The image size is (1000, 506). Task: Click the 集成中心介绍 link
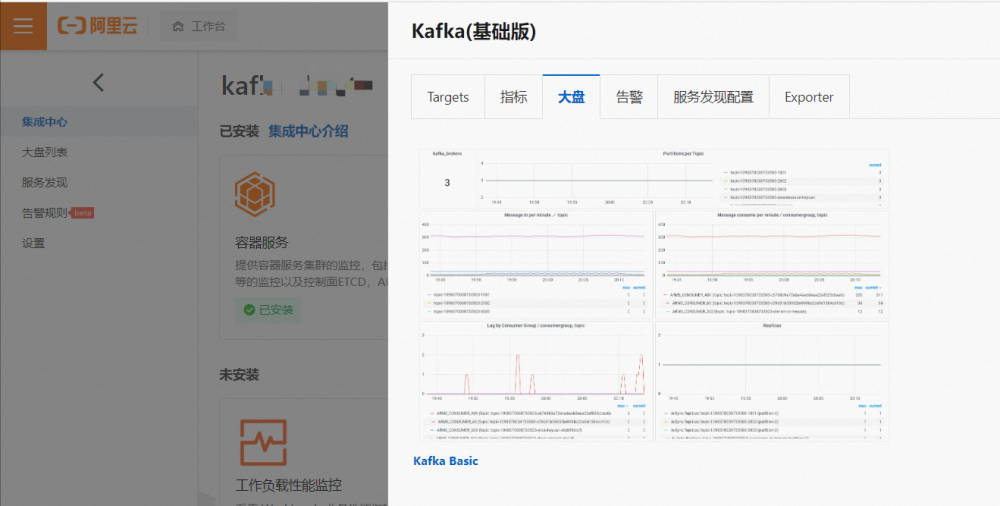pos(308,131)
